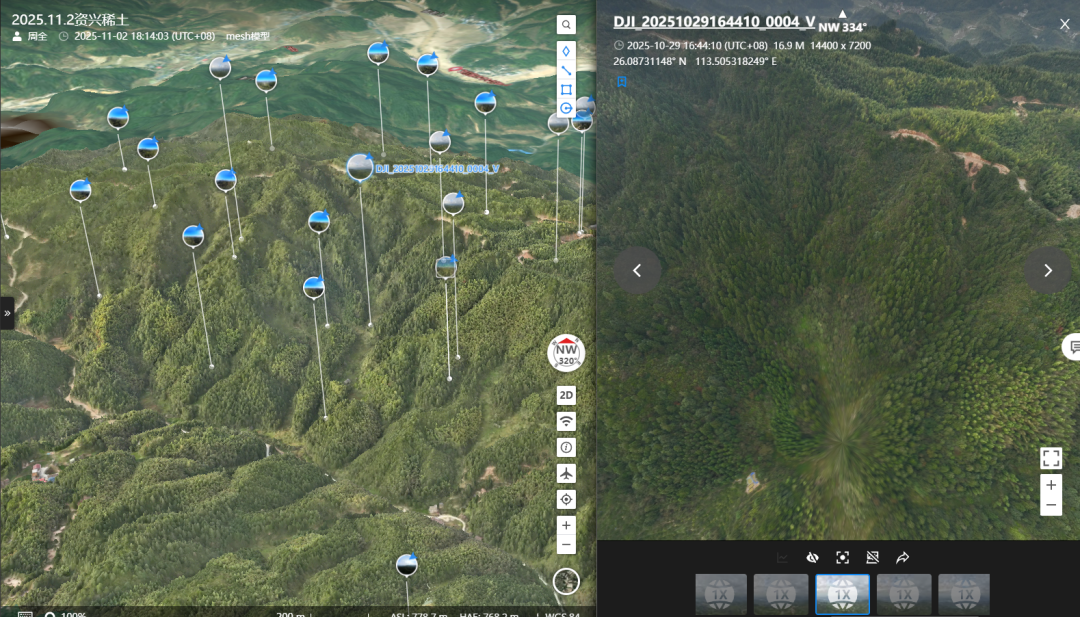
Task: Select the point annotation tool
Action: pos(565,52)
